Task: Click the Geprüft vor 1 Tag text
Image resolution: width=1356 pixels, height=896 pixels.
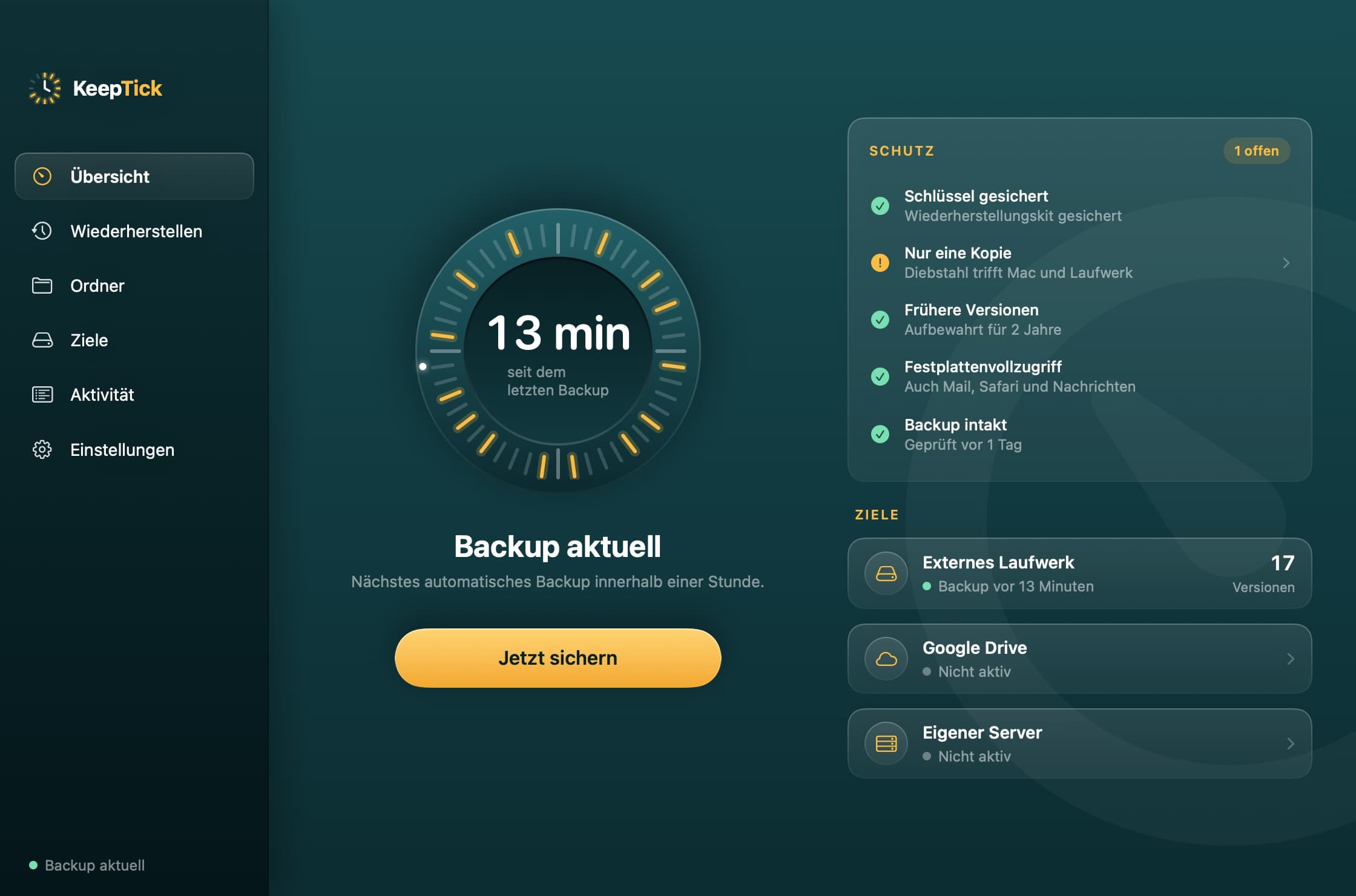Action: pyautogui.click(x=963, y=444)
